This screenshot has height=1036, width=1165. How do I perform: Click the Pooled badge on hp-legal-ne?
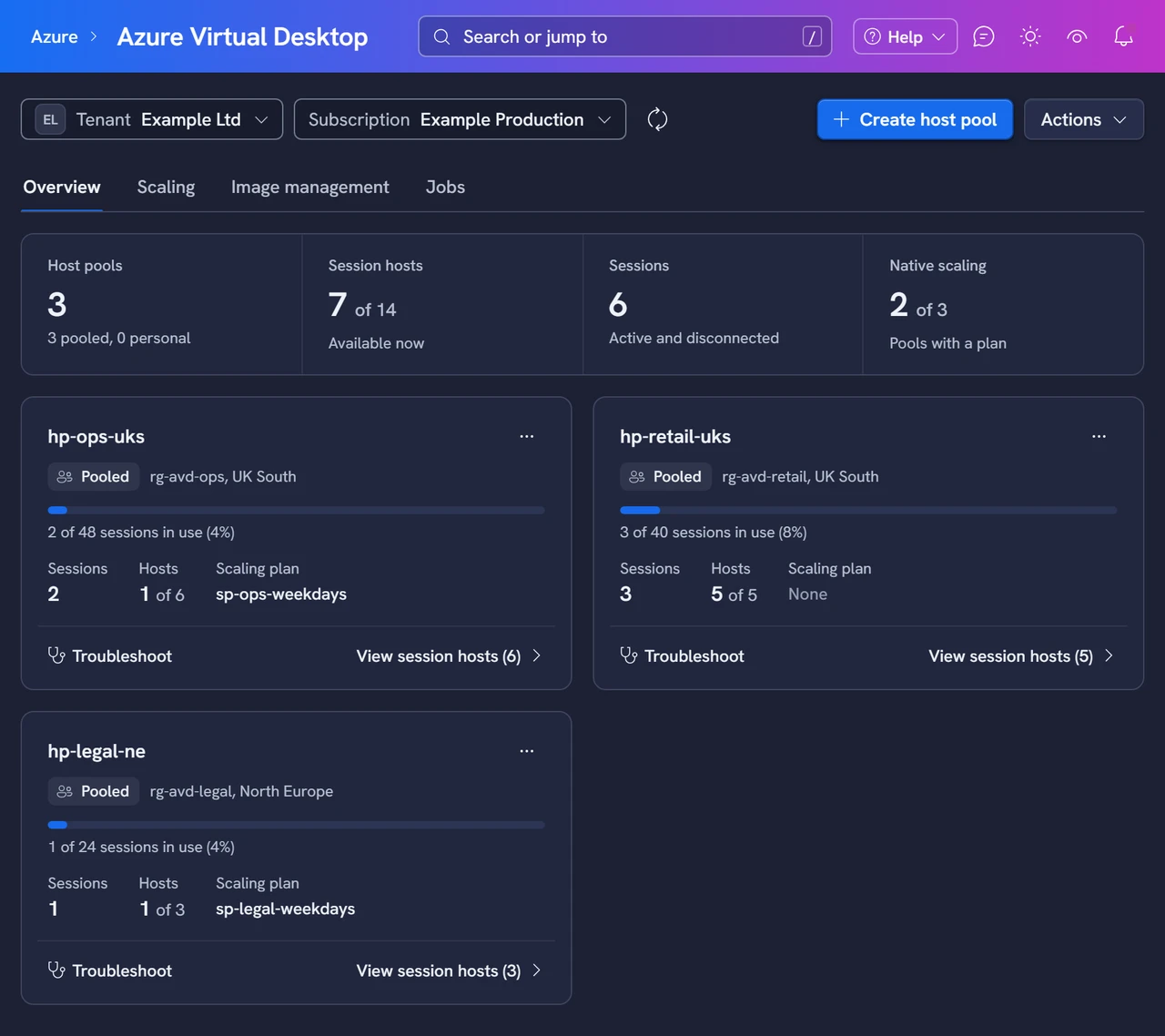click(94, 791)
